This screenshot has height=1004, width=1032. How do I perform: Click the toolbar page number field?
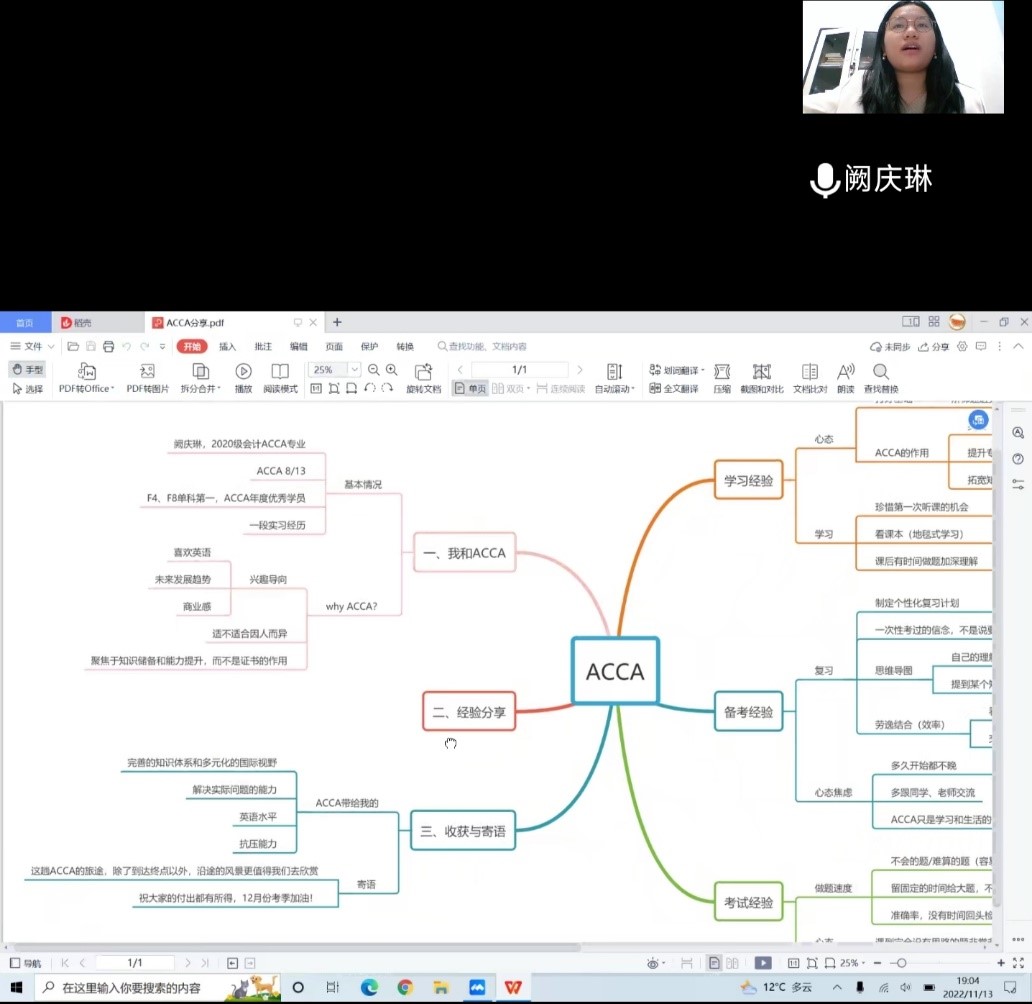coord(519,369)
